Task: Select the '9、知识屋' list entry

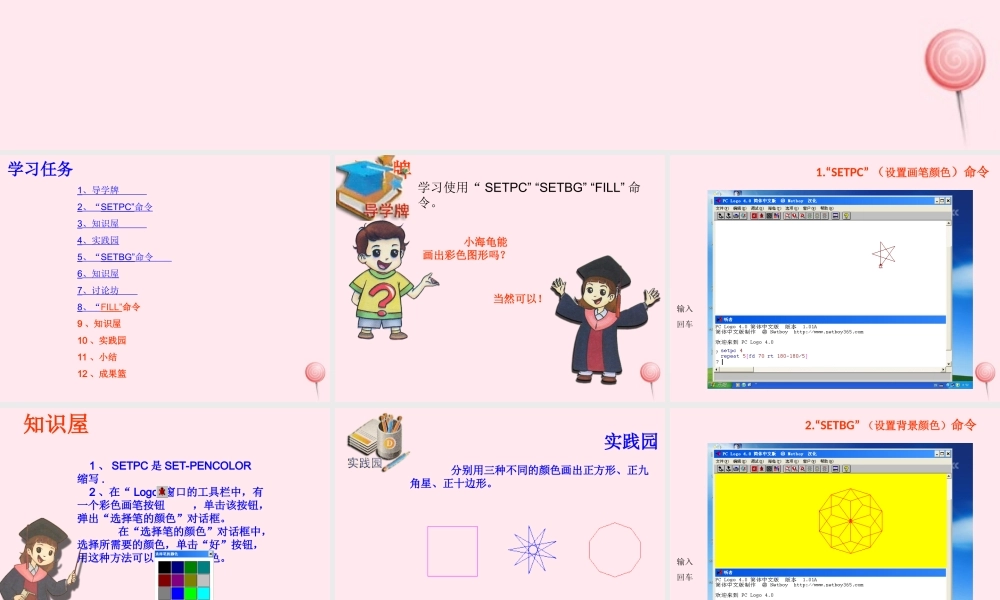Action: [99, 323]
